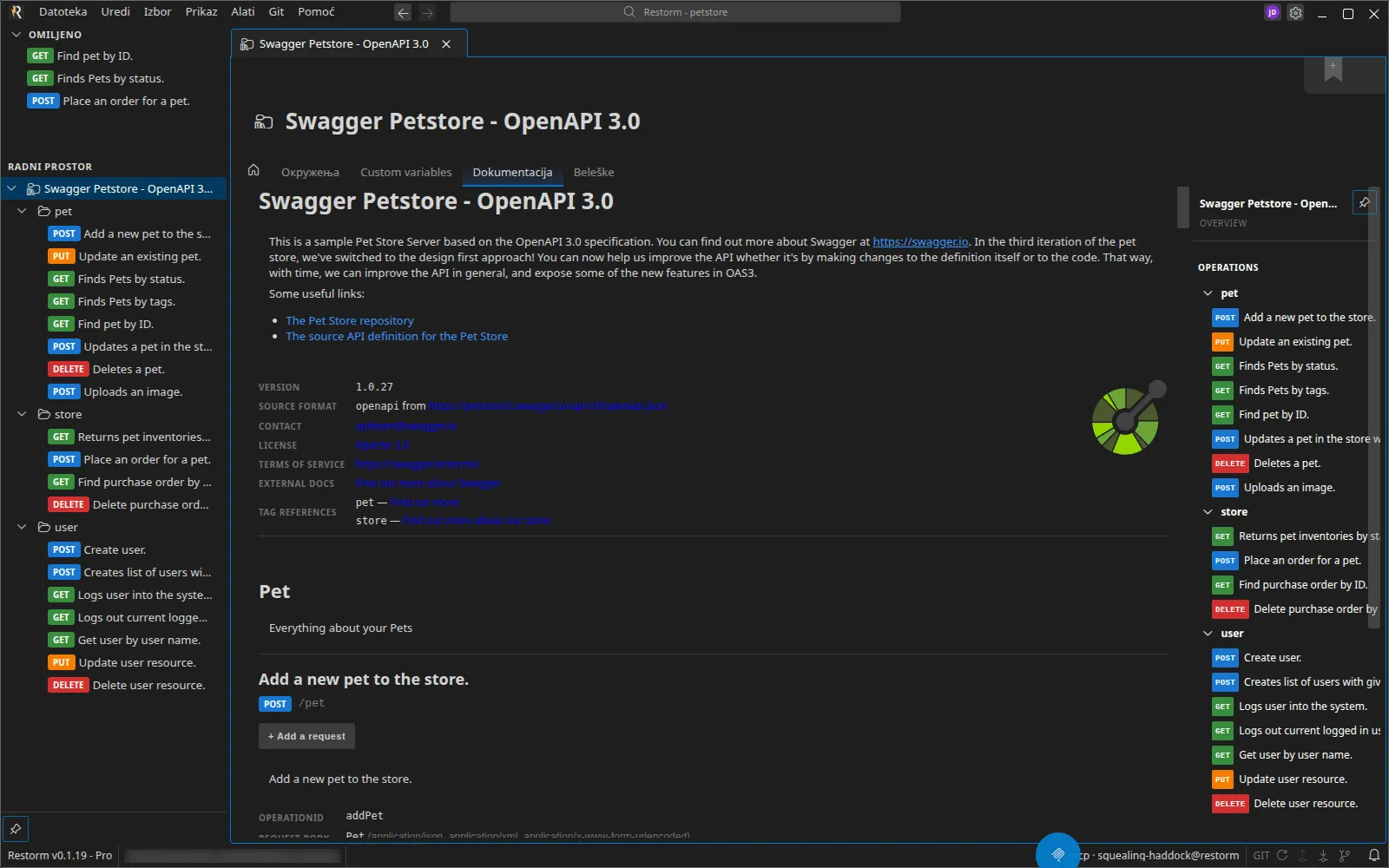This screenshot has width=1389, height=868.
Task: Open the Git menu
Action: pyautogui.click(x=277, y=12)
